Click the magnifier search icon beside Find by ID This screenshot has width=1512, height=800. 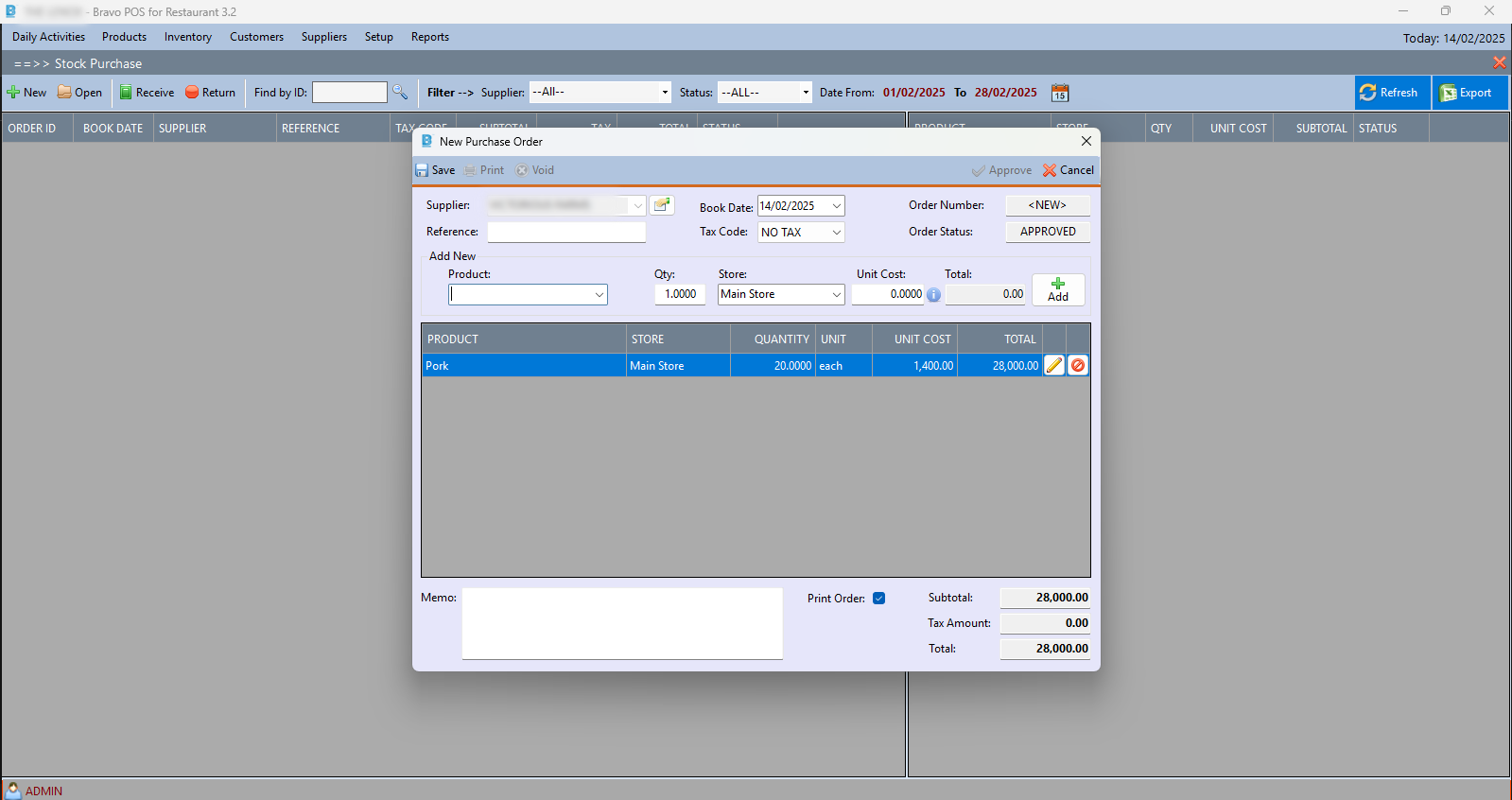point(400,93)
